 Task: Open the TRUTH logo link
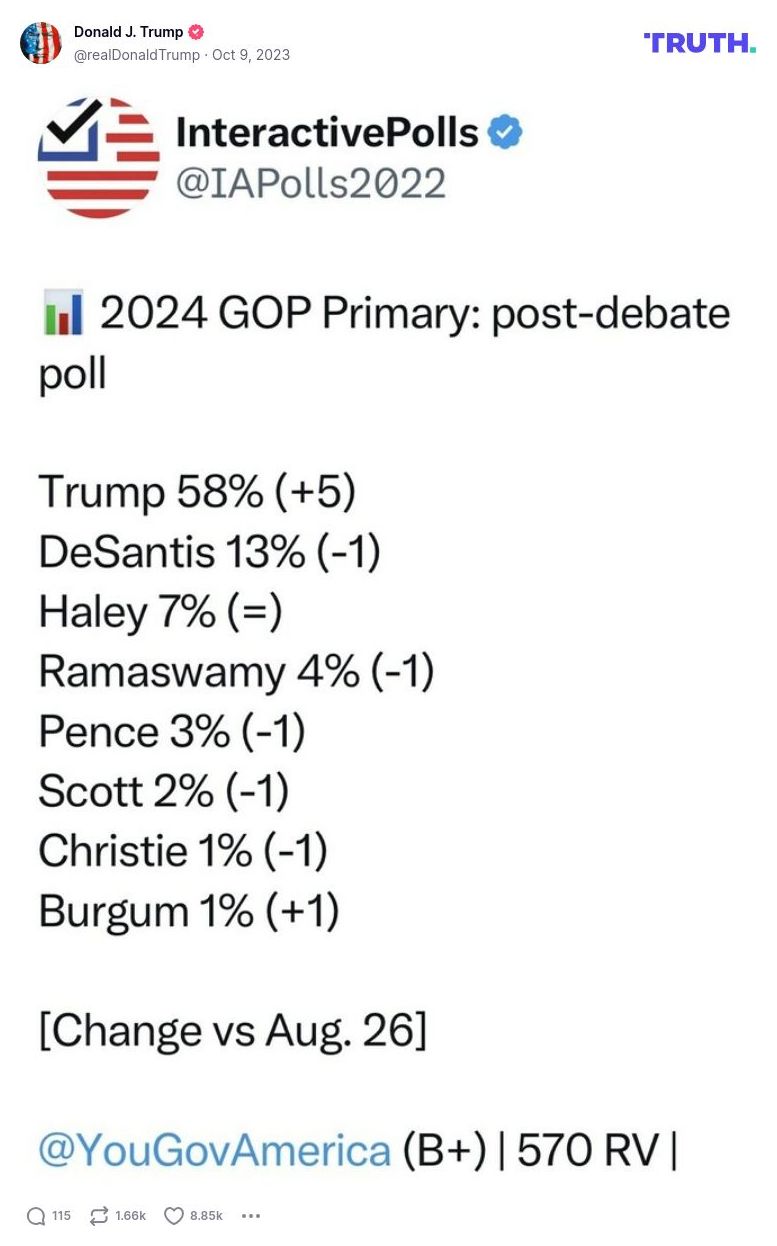[x=699, y=43]
